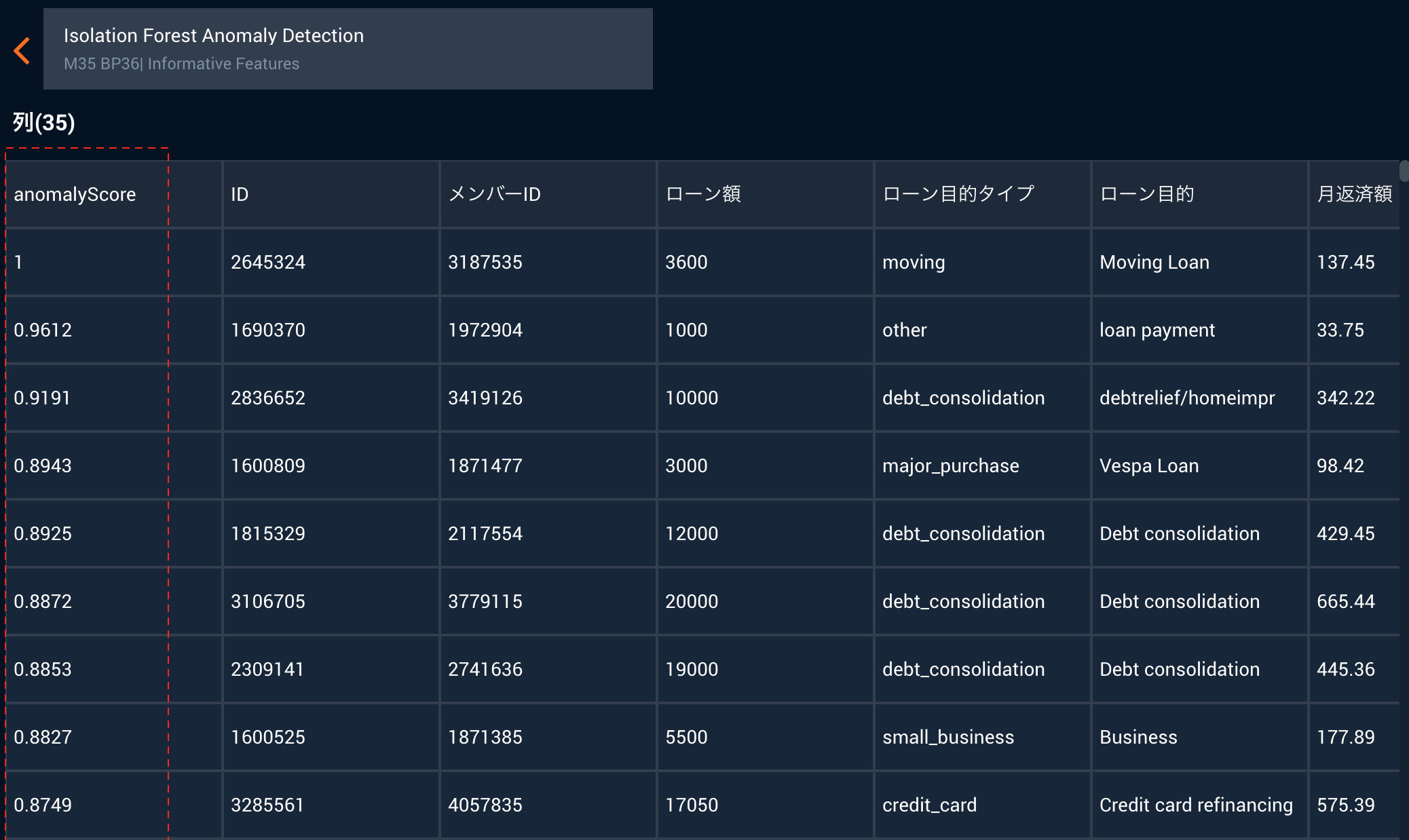Click the M35 BP36 Informative Features subtitle
This screenshot has height=840, width=1409.
181,63
